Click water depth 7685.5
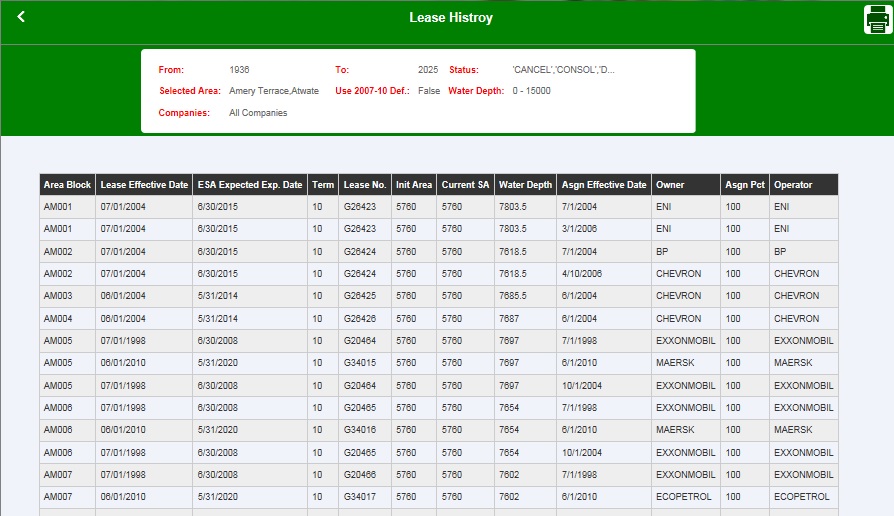Image resolution: width=894 pixels, height=516 pixels. coord(513,296)
